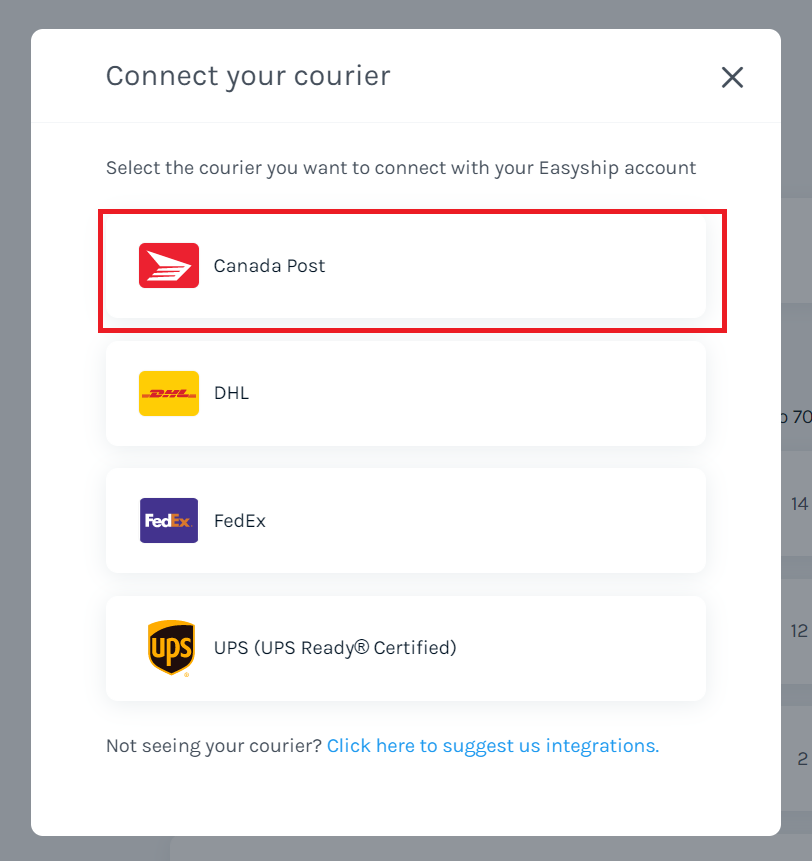The width and height of the screenshot is (812, 861).
Task: Click the "UPS (UPS Ready® Certified)" label
Action: (x=335, y=648)
